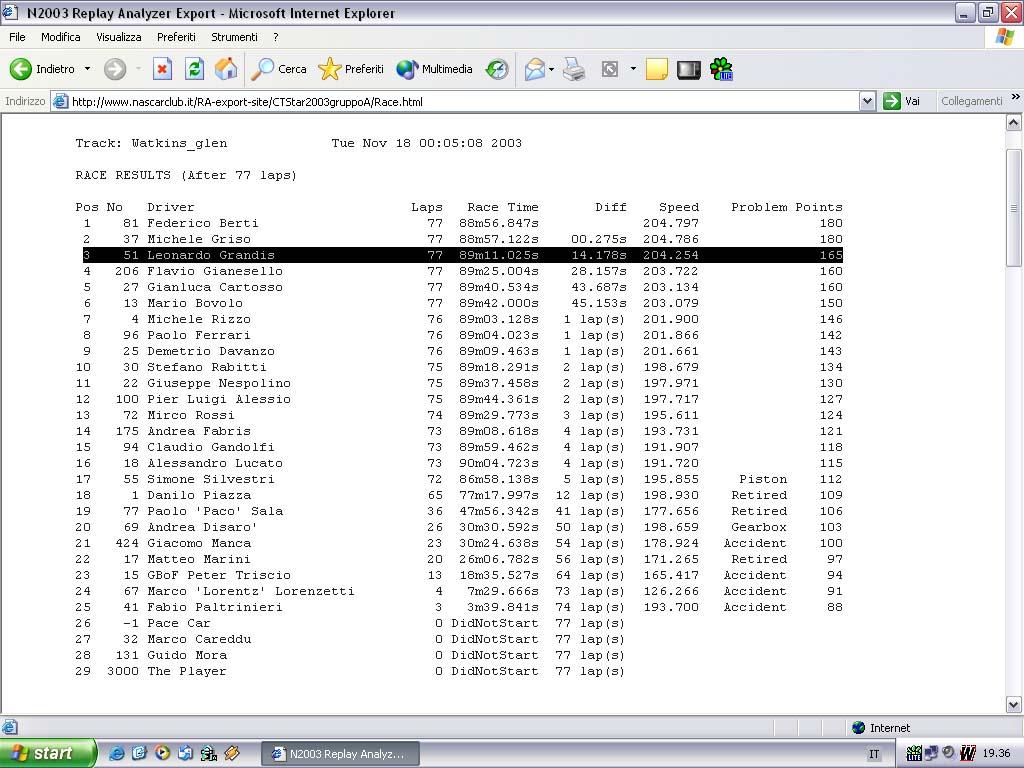Expand the mail button dropdown arrow
1024x768 pixels.
[x=552, y=69]
